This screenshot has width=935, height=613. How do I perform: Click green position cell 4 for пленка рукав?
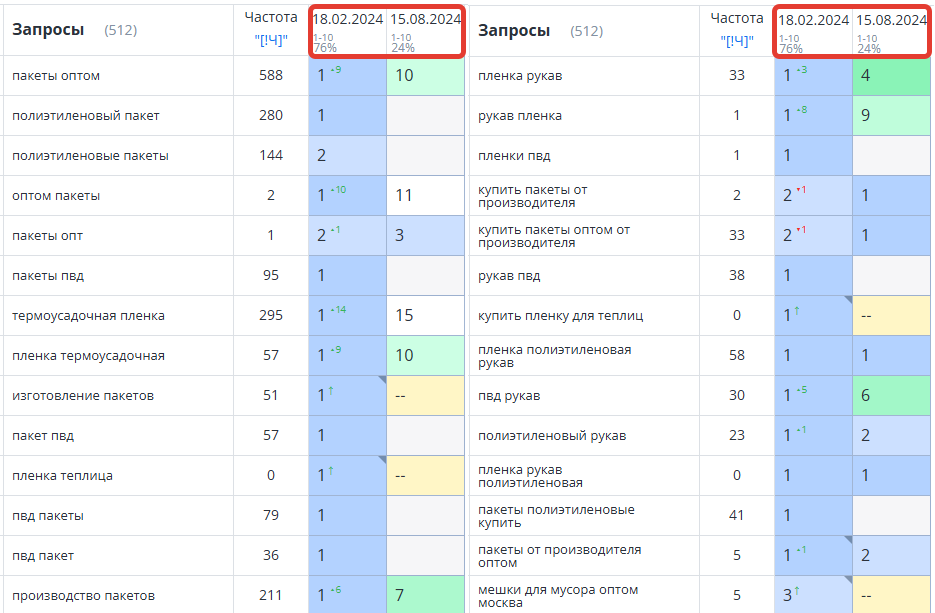892,76
